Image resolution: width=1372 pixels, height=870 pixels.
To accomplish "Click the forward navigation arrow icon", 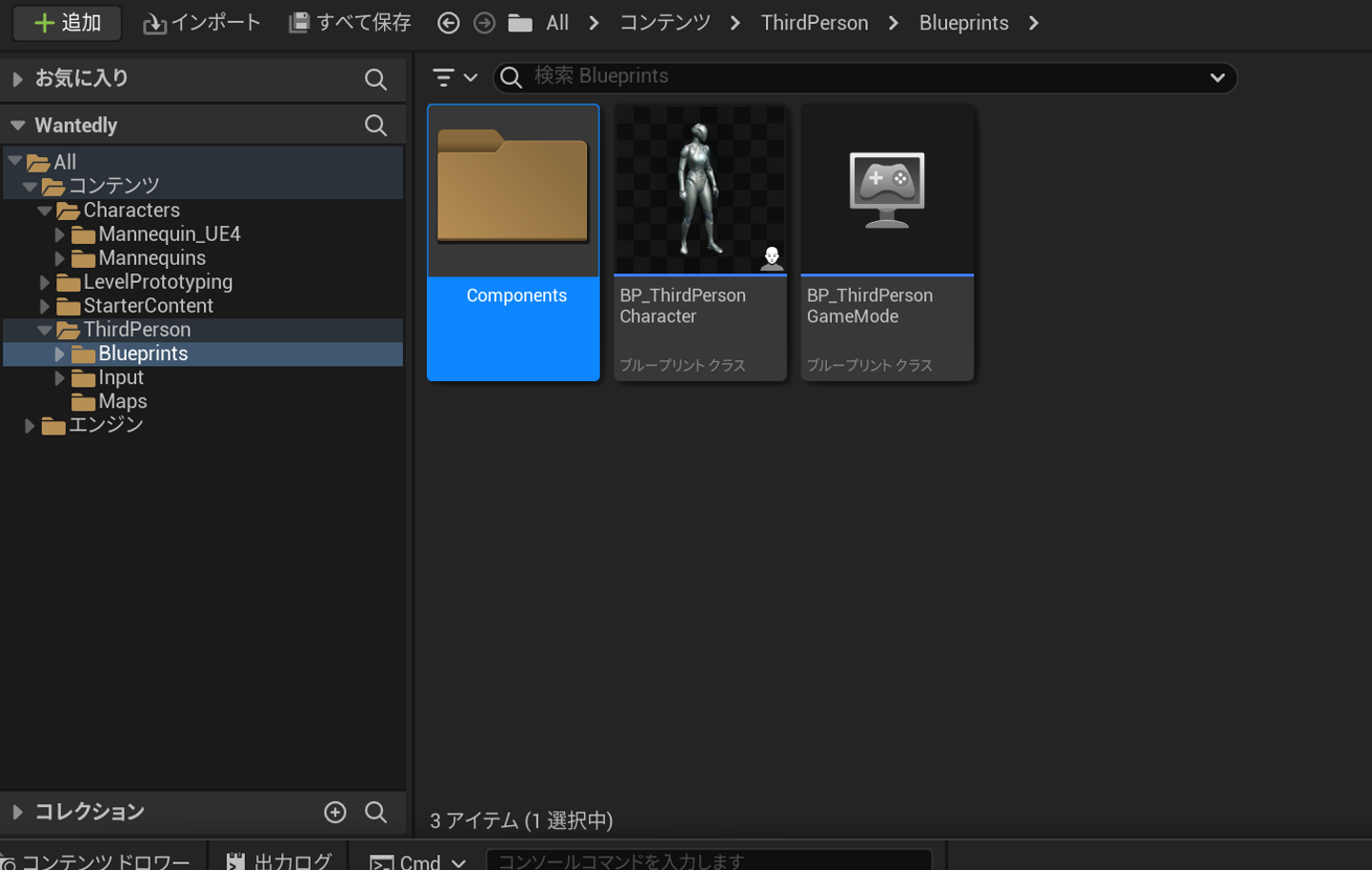I will click(x=484, y=23).
